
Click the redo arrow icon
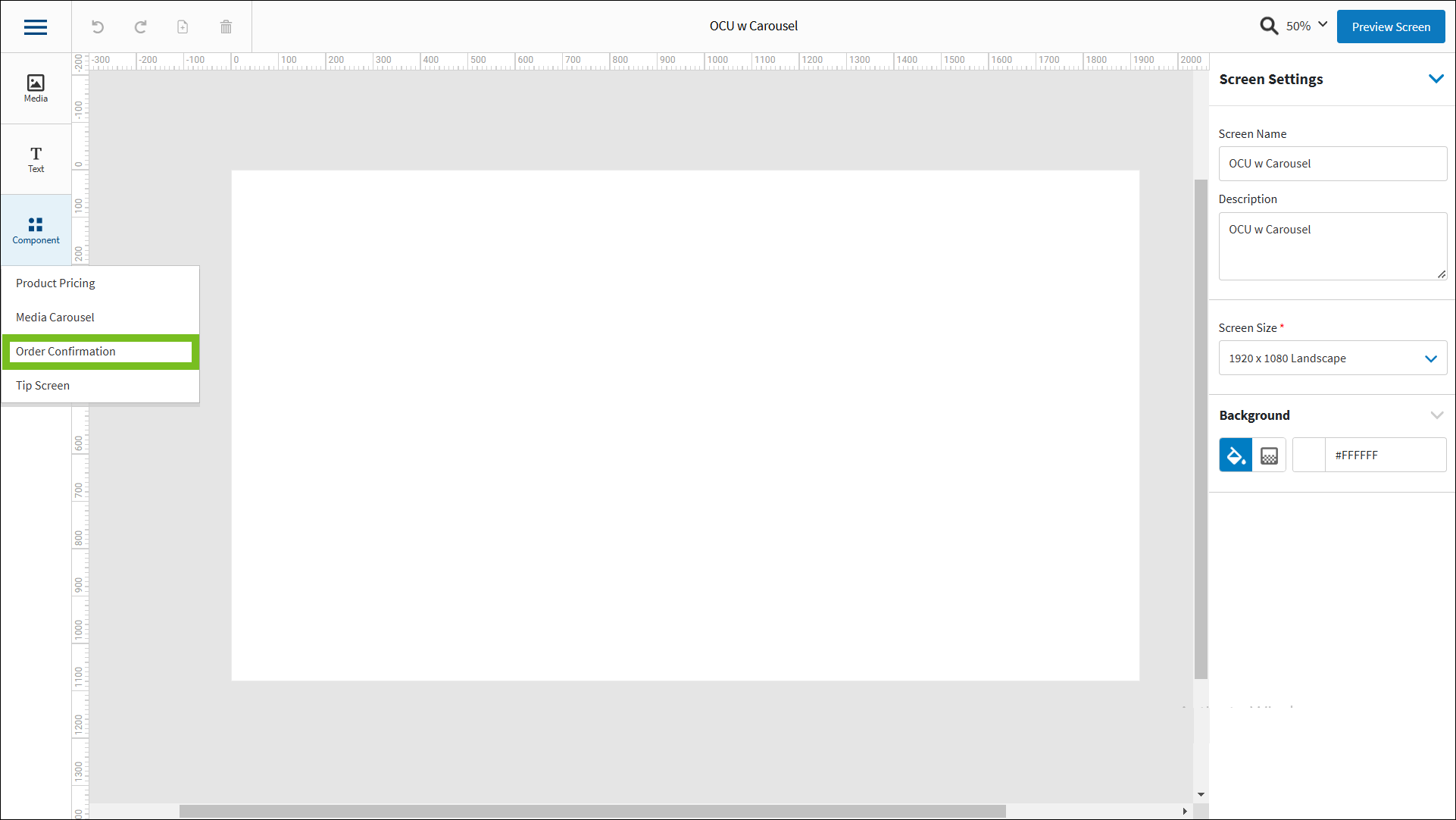coord(140,27)
